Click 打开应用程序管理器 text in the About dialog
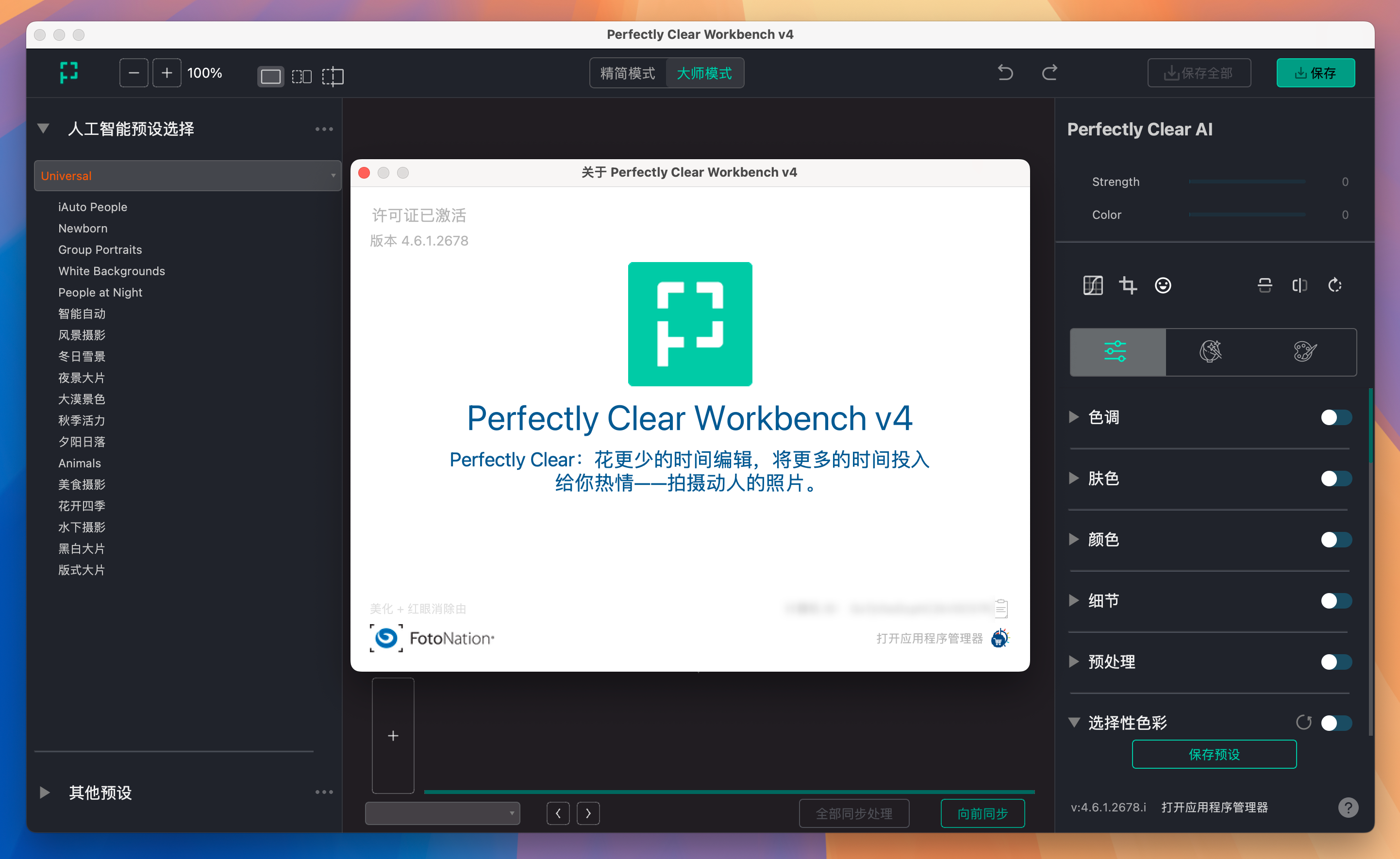 930,638
